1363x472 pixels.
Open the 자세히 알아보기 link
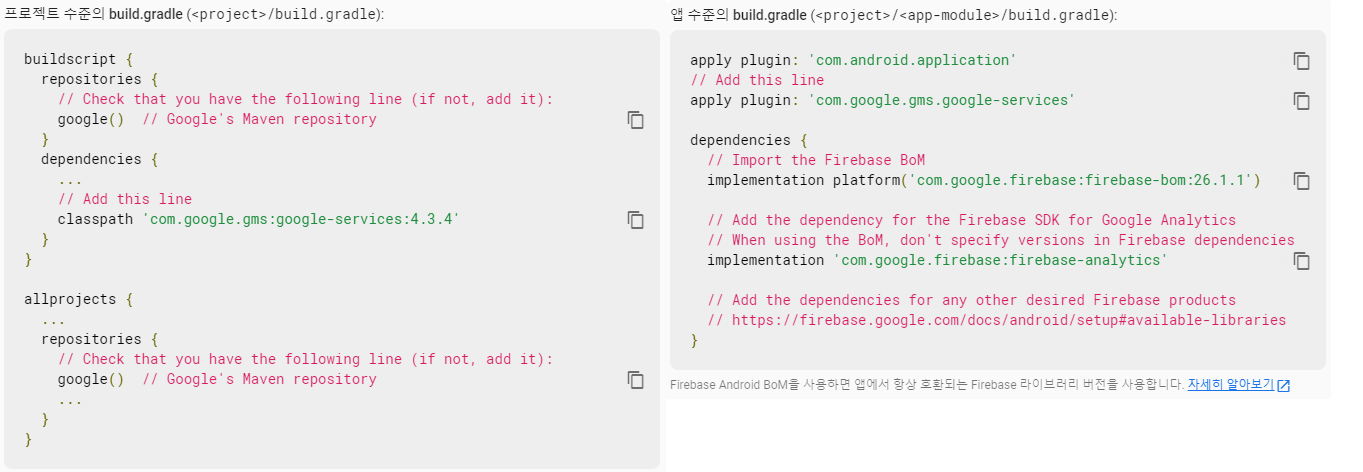[1230, 384]
